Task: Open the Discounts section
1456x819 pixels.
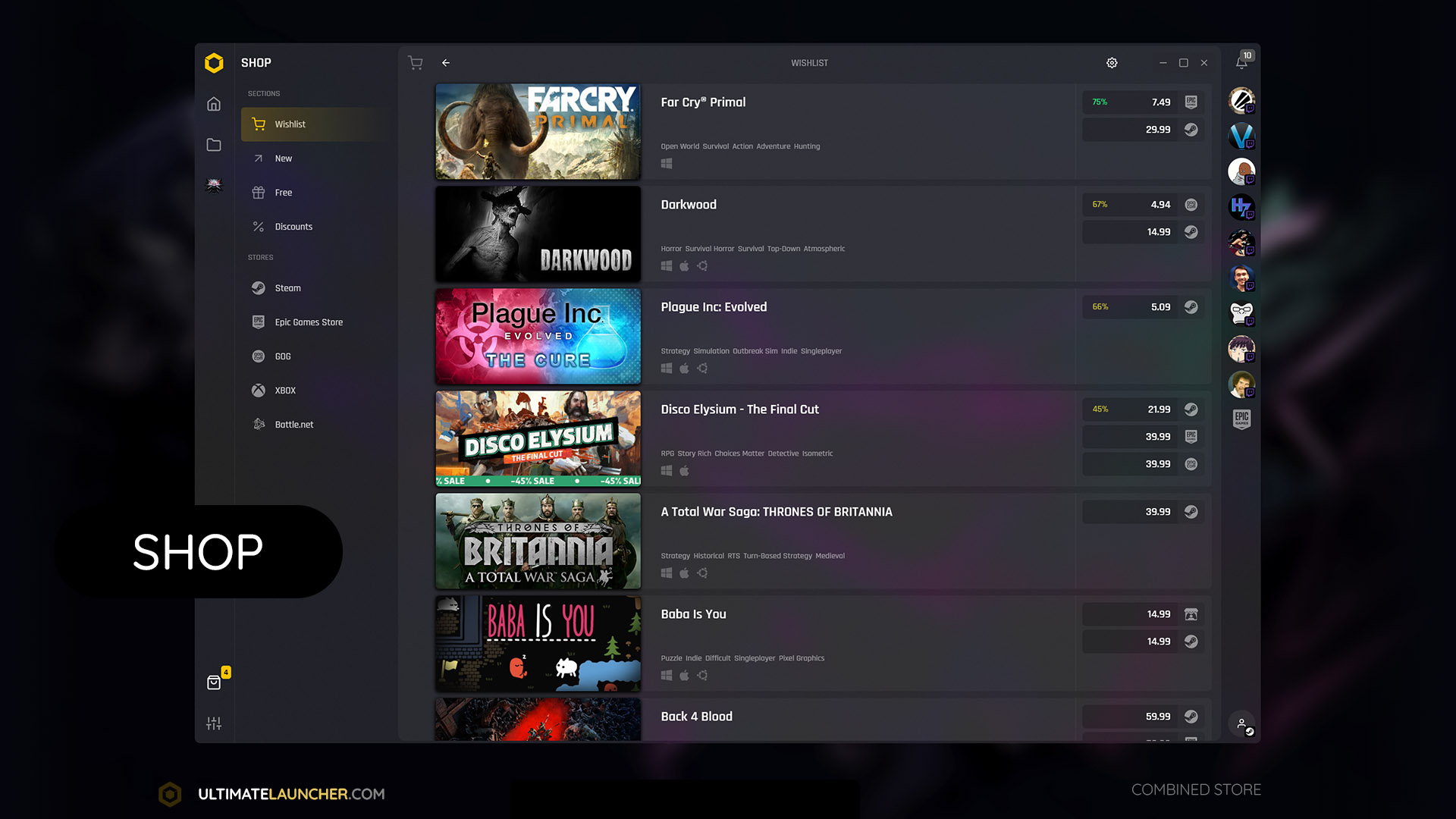Action: 314,227
